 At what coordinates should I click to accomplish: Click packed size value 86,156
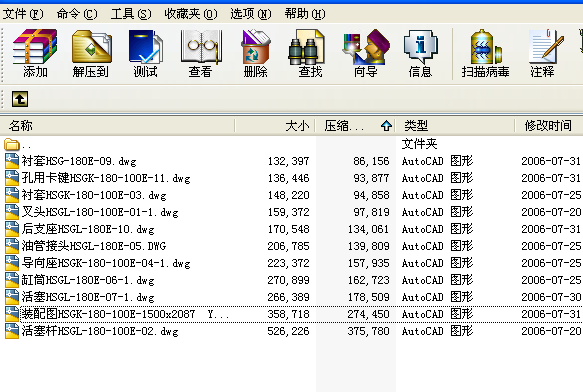[371, 161]
